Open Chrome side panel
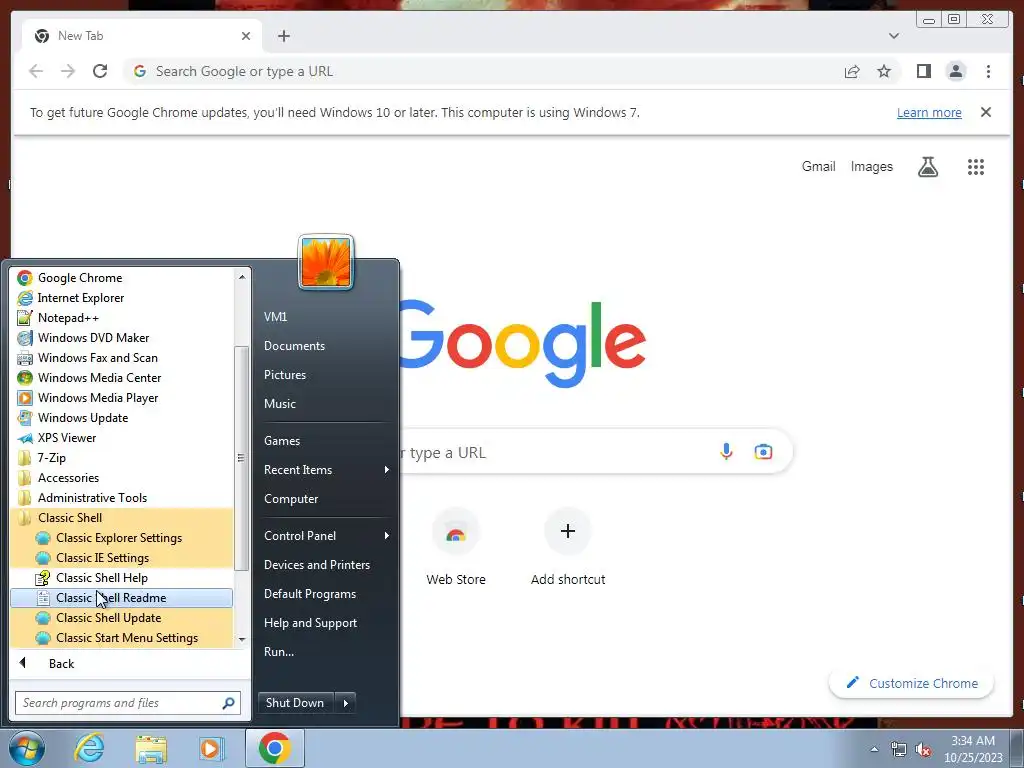This screenshot has width=1024, height=768. click(x=923, y=71)
